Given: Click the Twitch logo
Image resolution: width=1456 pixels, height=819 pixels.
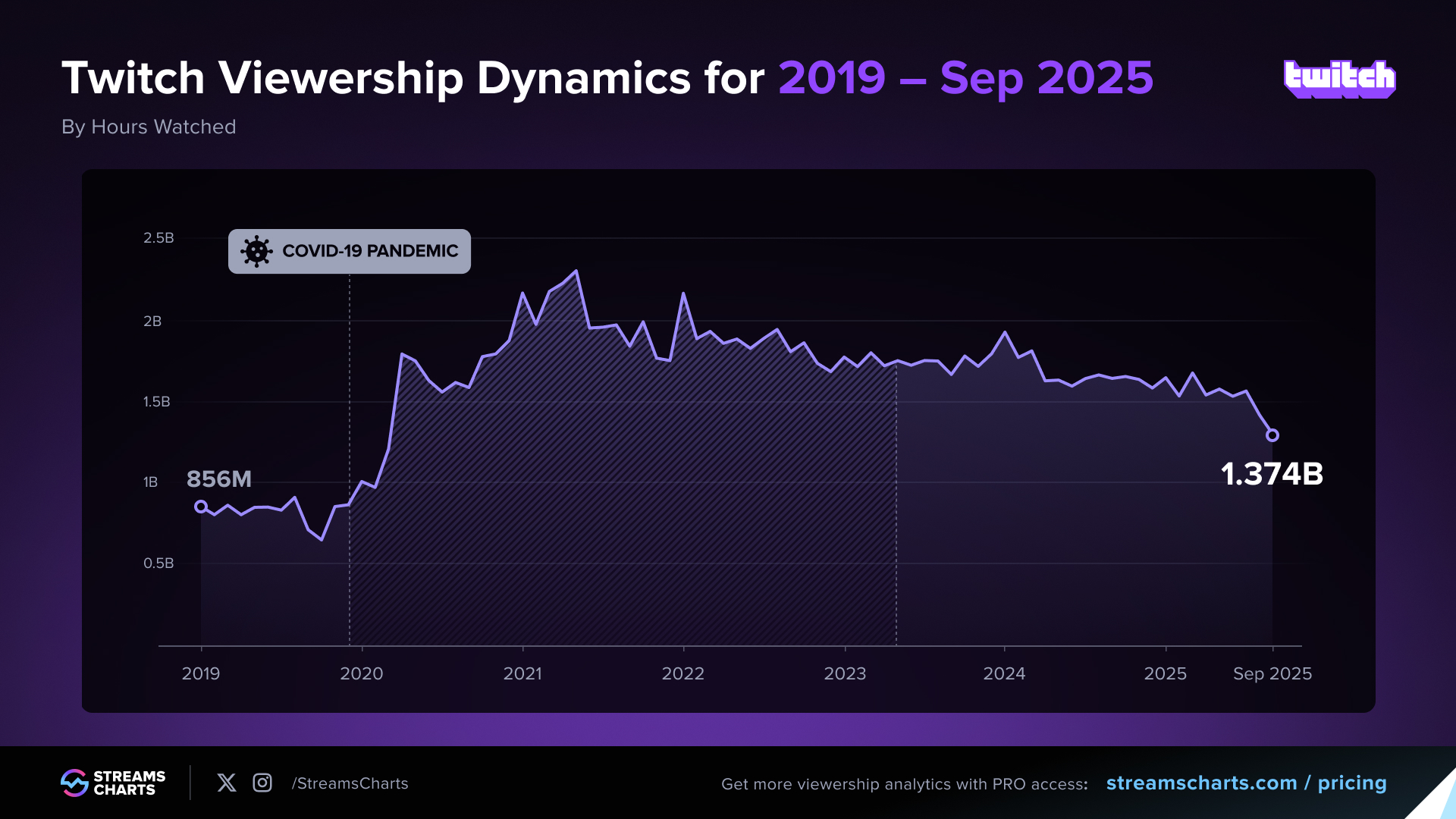Looking at the screenshot, I should pos(1339,79).
